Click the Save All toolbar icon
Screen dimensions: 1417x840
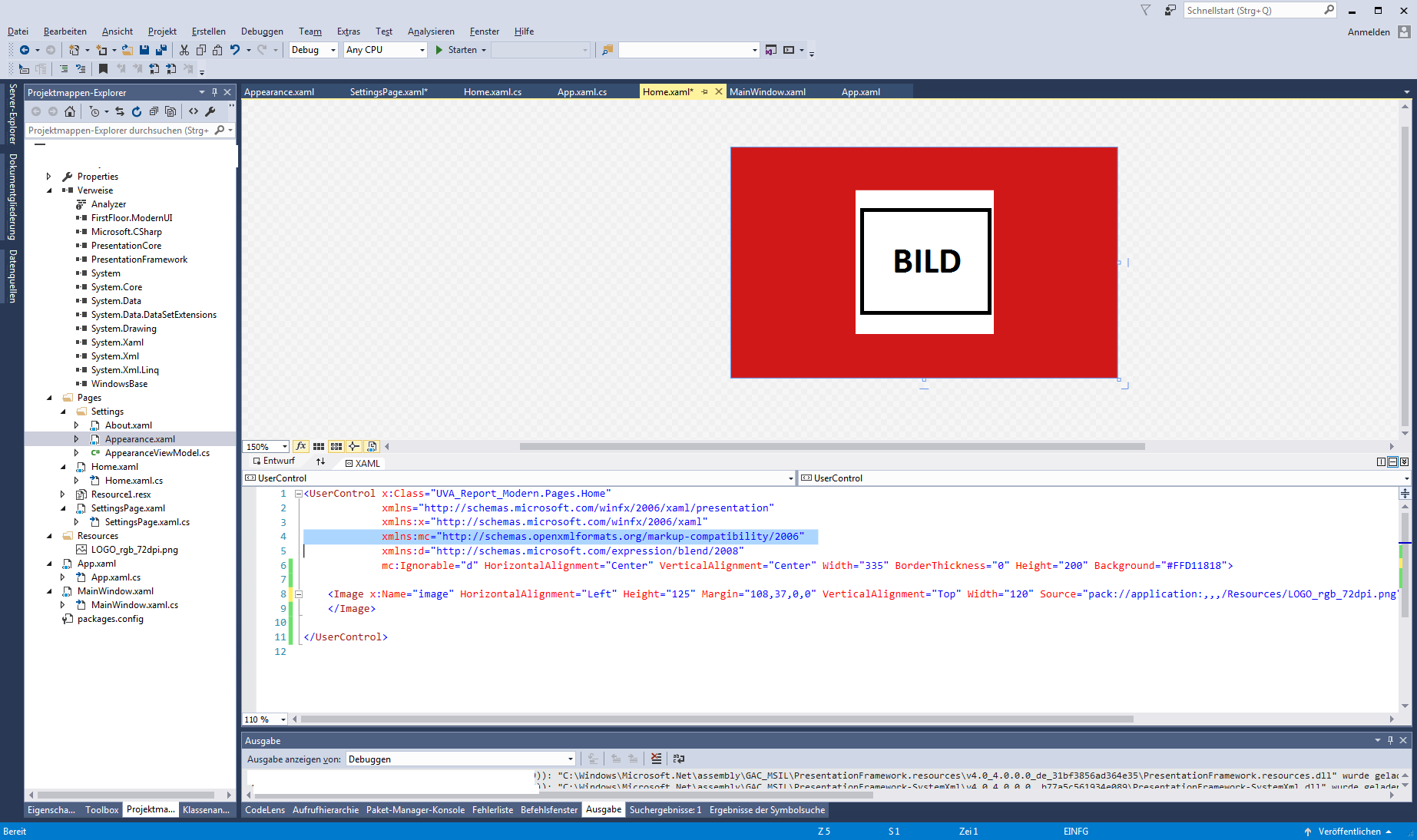coord(161,50)
